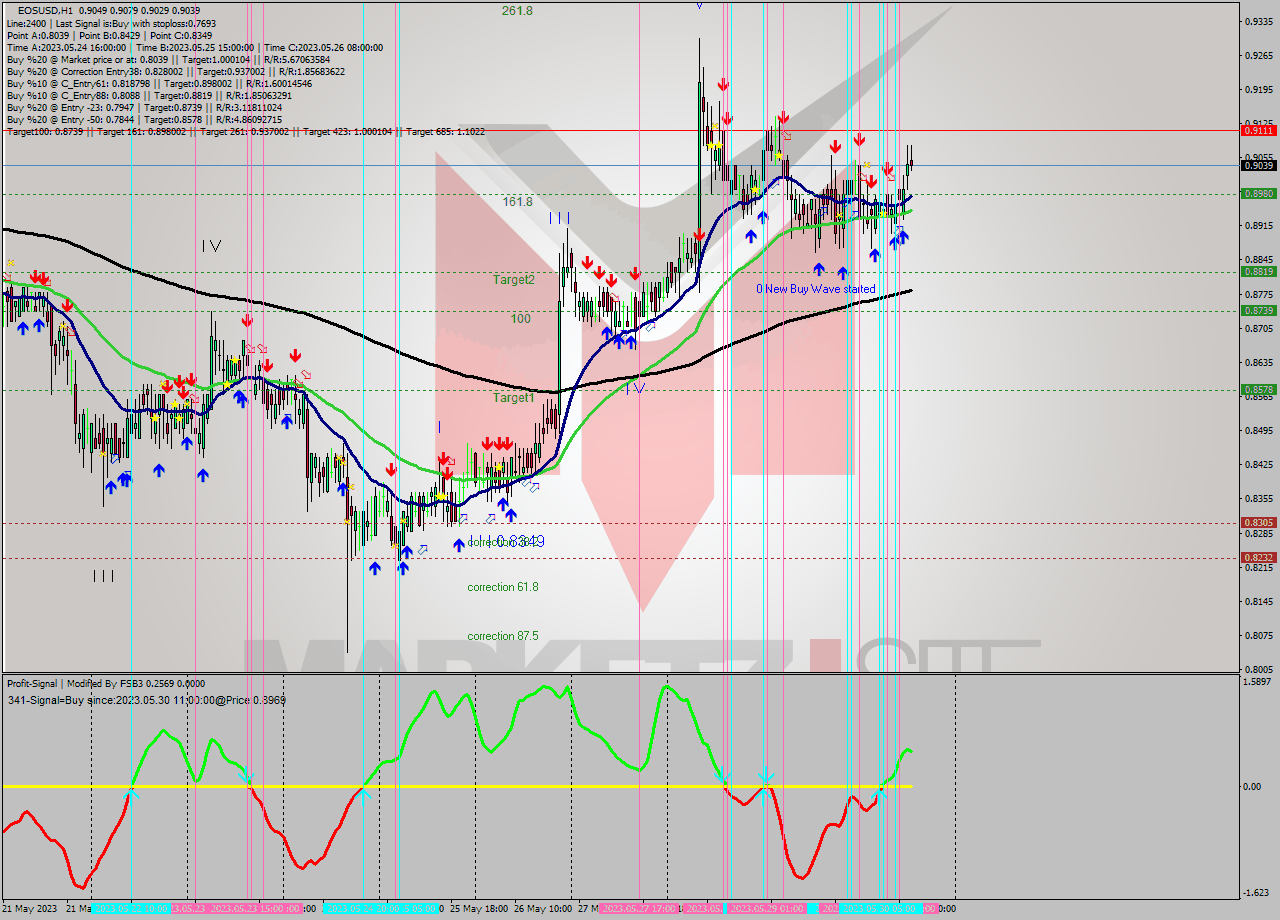Screen dimensions: 1280x920
Task: Select the red sell arrow above the highest candle spike
Action: click(724, 84)
